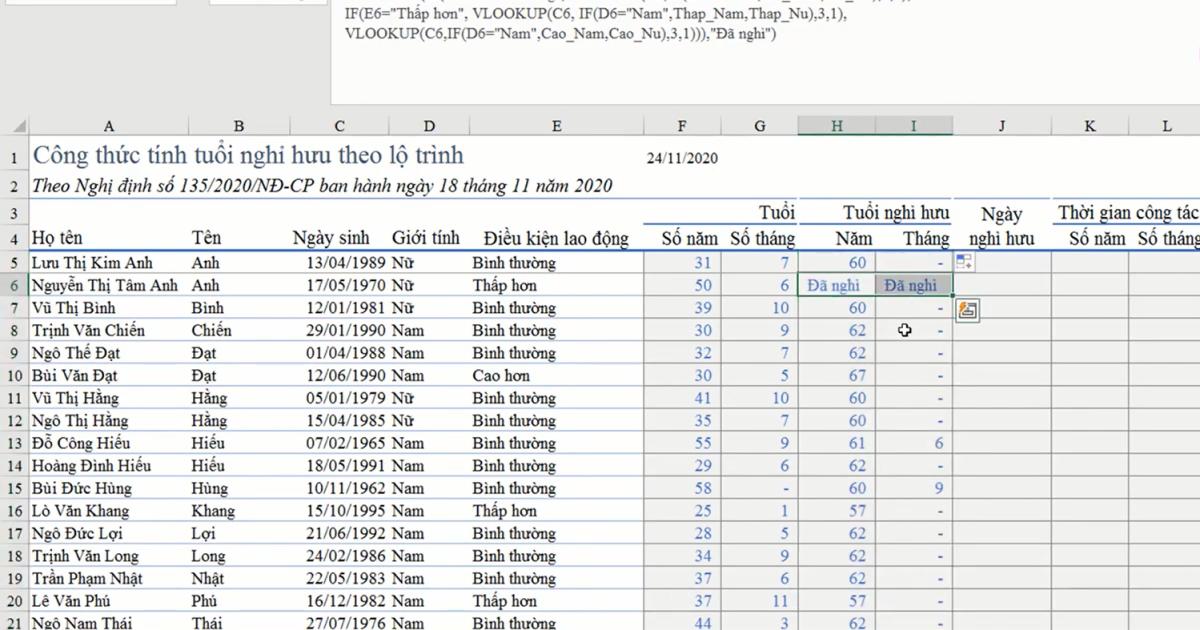Select column A header
The height and width of the screenshot is (630, 1200).
pyautogui.click(x=109, y=126)
